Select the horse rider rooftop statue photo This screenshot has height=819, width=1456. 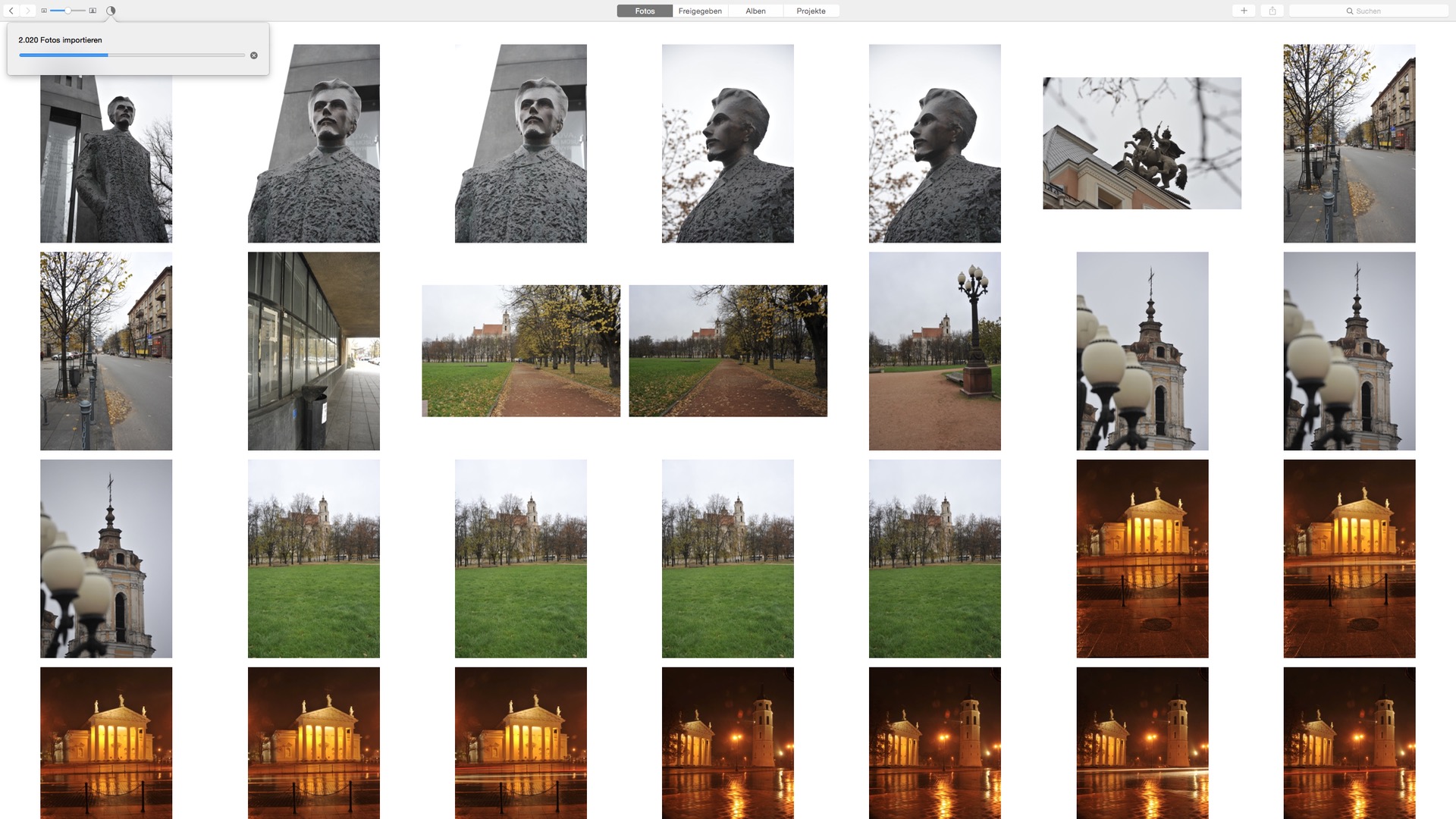[1142, 143]
